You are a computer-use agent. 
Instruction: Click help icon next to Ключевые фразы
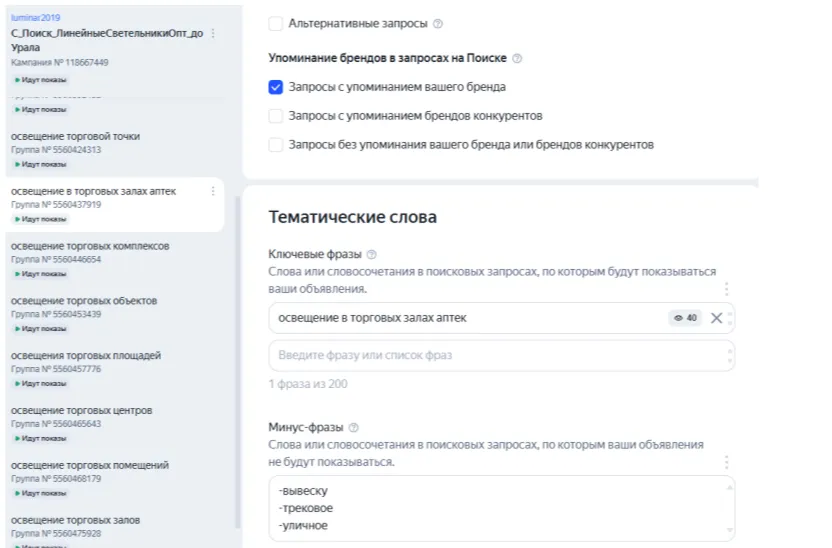[x=372, y=255]
